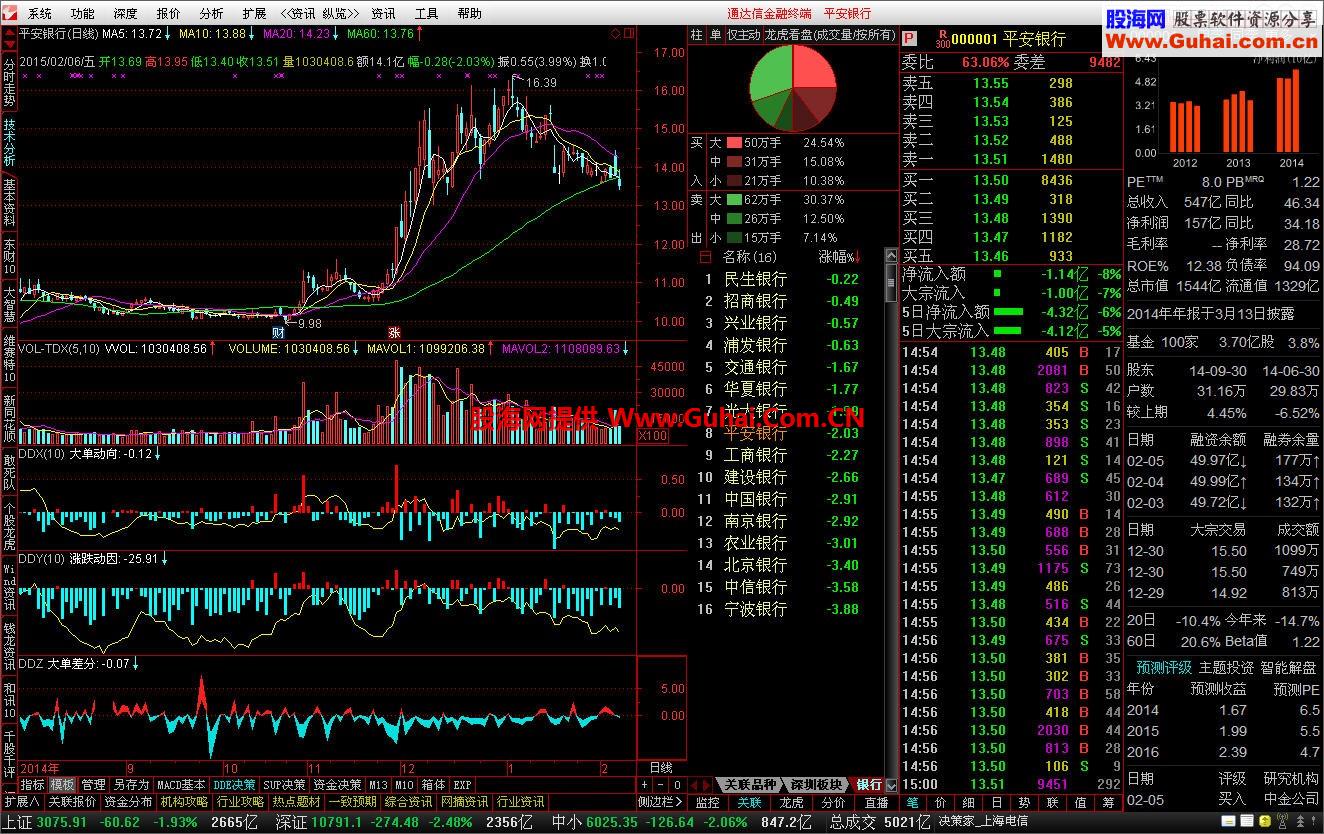
Task: Click the buy-sell volume pie chart
Action: [793, 87]
